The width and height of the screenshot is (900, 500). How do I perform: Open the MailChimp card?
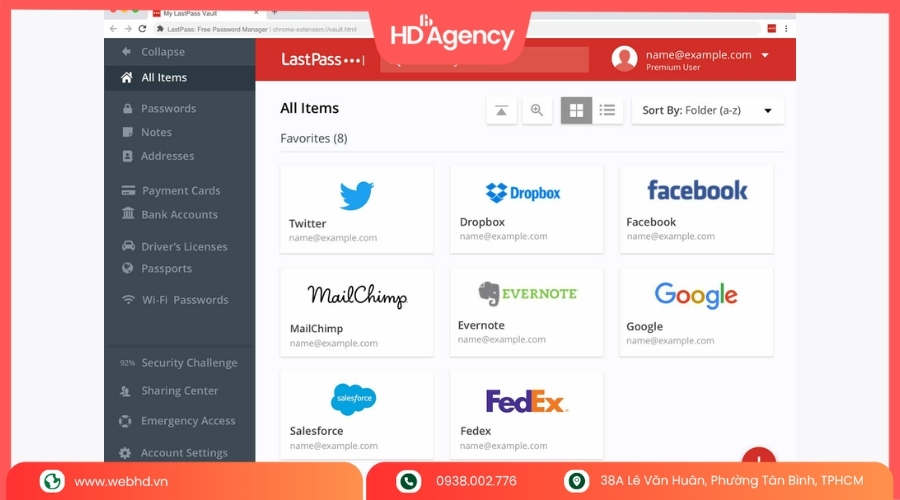(x=356, y=313)
